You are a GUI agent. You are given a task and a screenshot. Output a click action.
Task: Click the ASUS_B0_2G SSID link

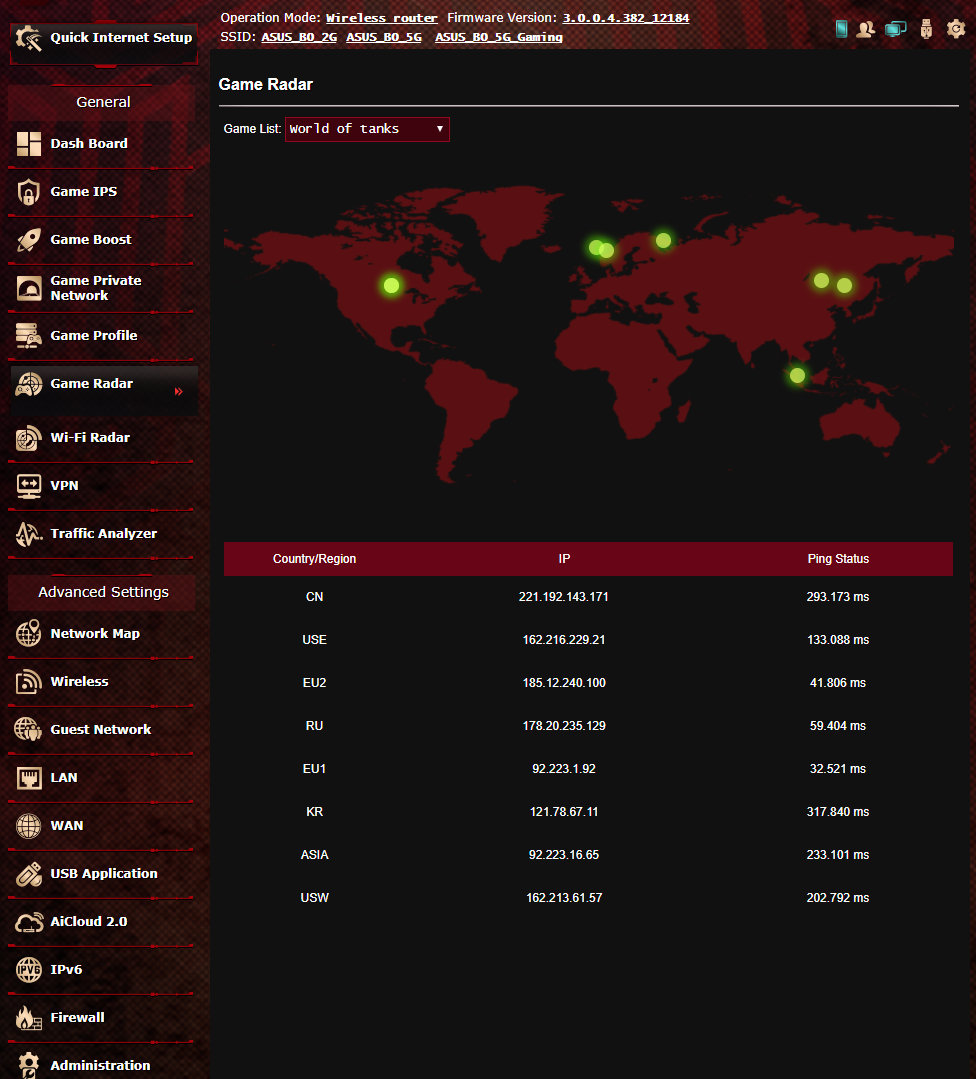click(x=299, y=37)
